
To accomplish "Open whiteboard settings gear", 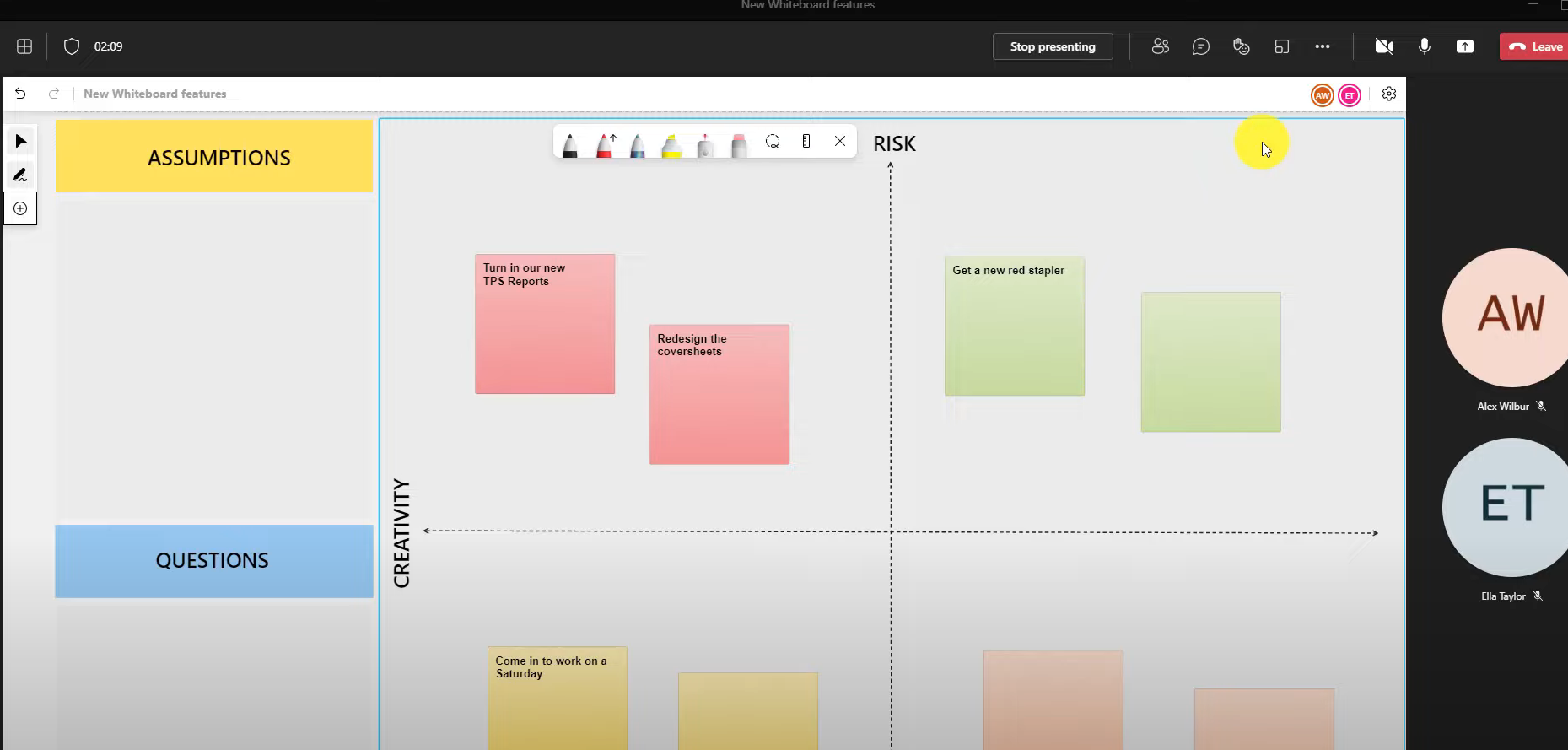I will [1389, 94].
